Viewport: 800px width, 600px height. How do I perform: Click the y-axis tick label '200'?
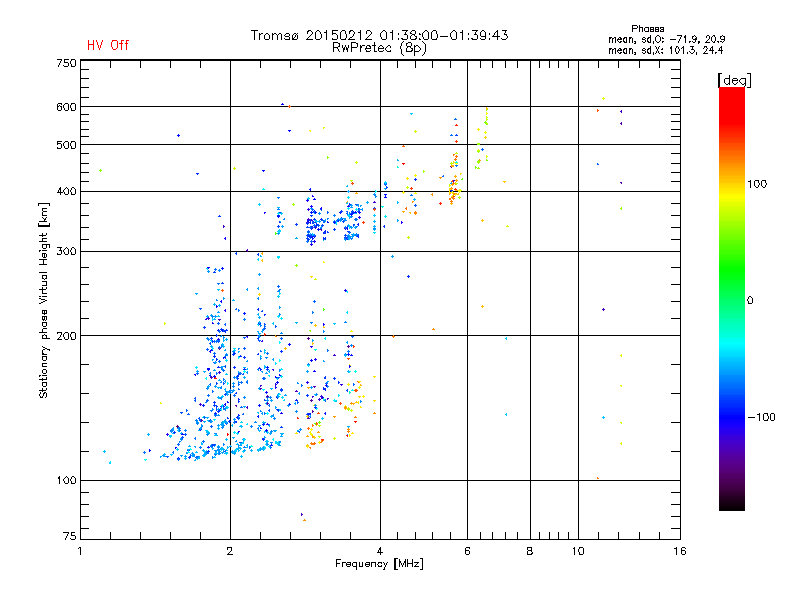tap(66, 336)
